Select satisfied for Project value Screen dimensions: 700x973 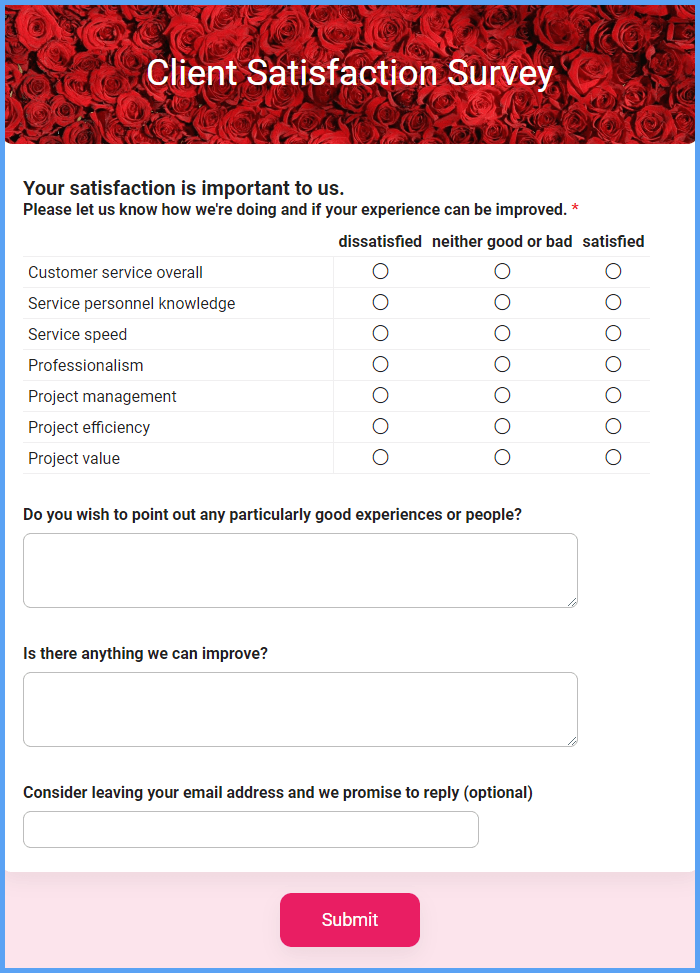pyautogui.click(x=613, y=457)
